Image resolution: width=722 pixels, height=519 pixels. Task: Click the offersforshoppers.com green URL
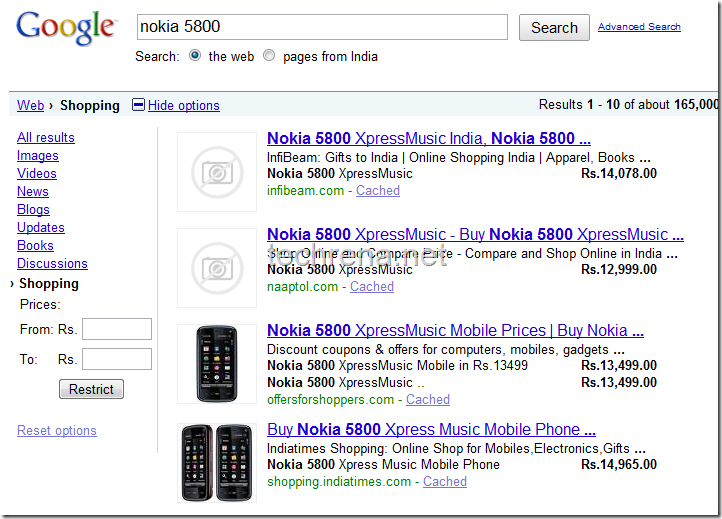click(331, 400)
